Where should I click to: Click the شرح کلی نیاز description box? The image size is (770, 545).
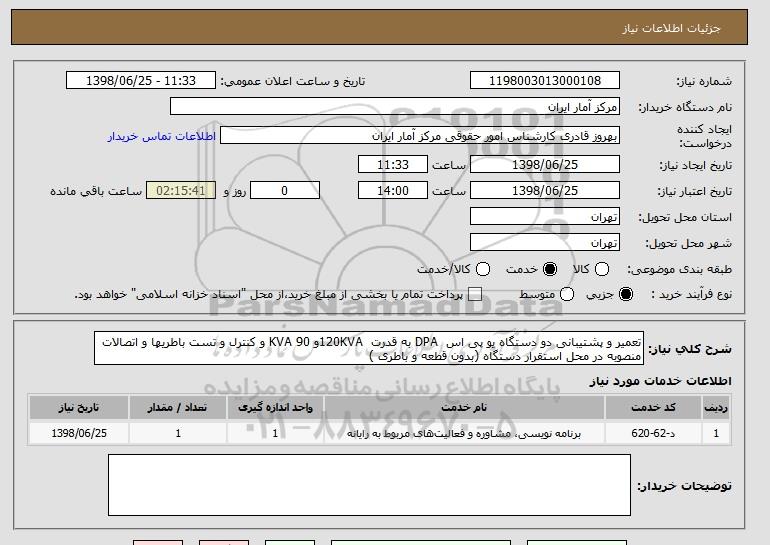[x=369, y=349]
